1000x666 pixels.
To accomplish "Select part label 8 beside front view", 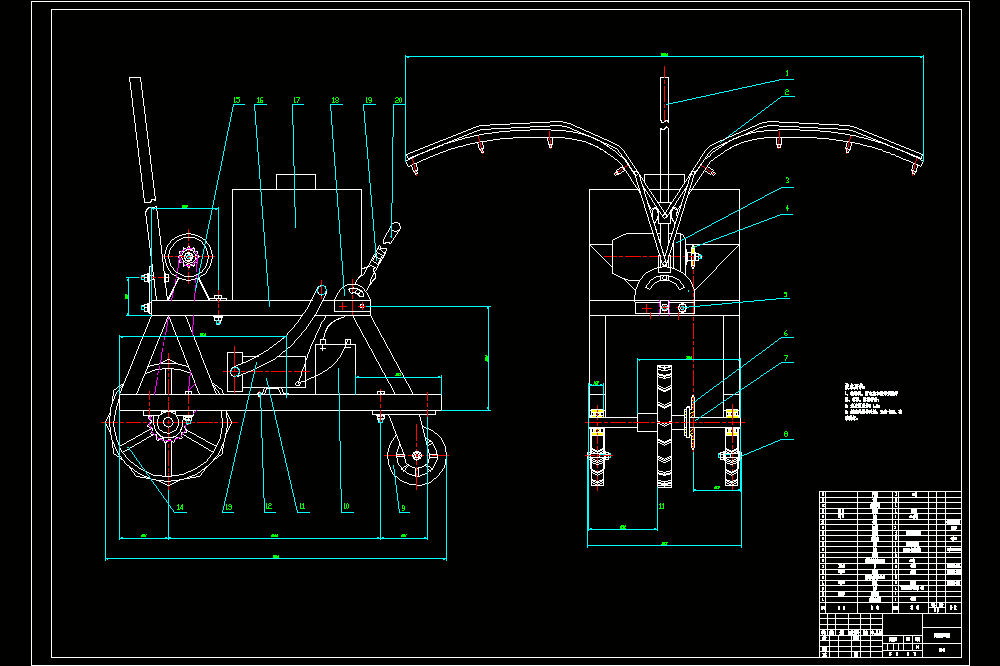I will (786, 434).
